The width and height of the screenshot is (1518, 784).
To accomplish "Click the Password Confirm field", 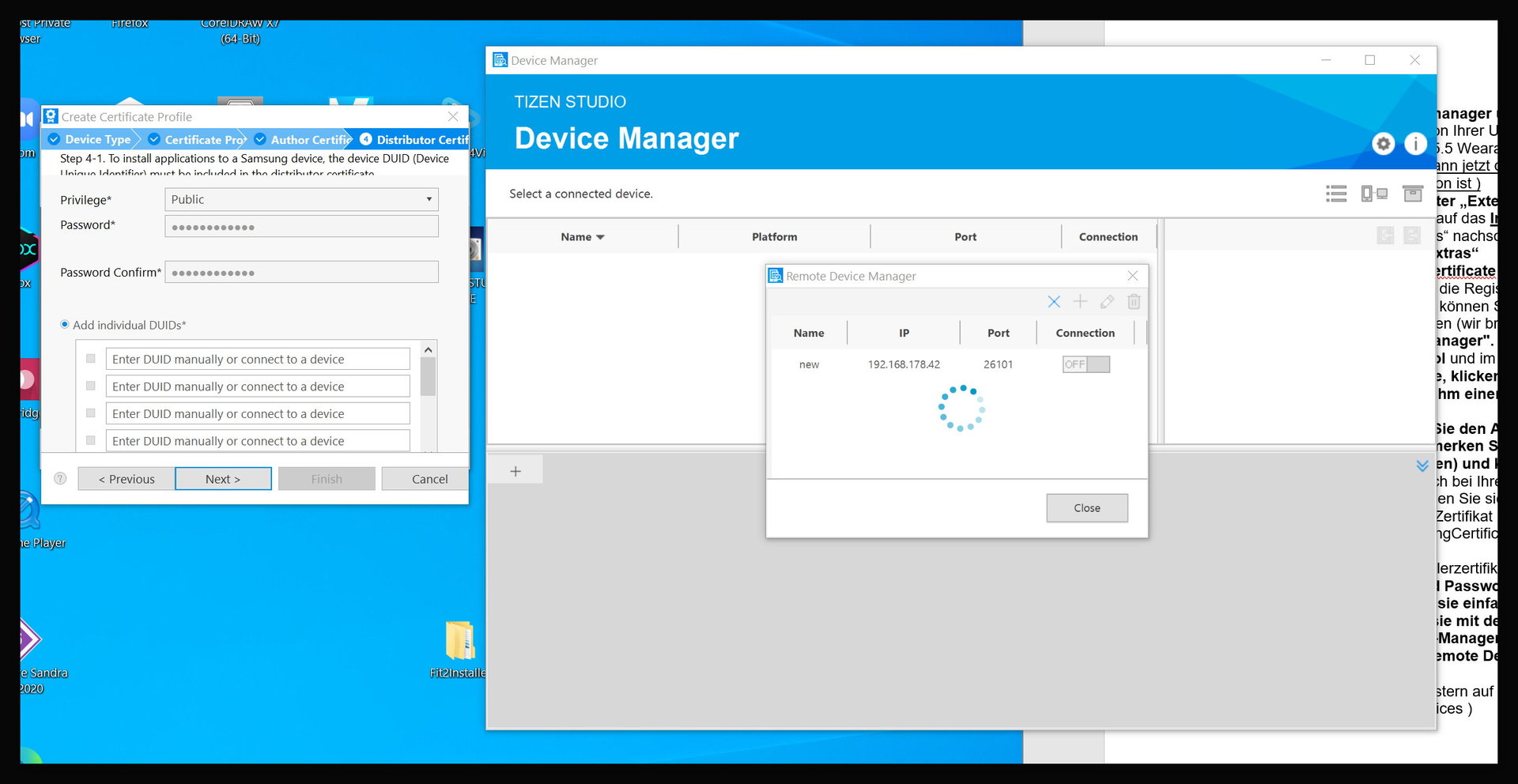I will coord(301,272).
